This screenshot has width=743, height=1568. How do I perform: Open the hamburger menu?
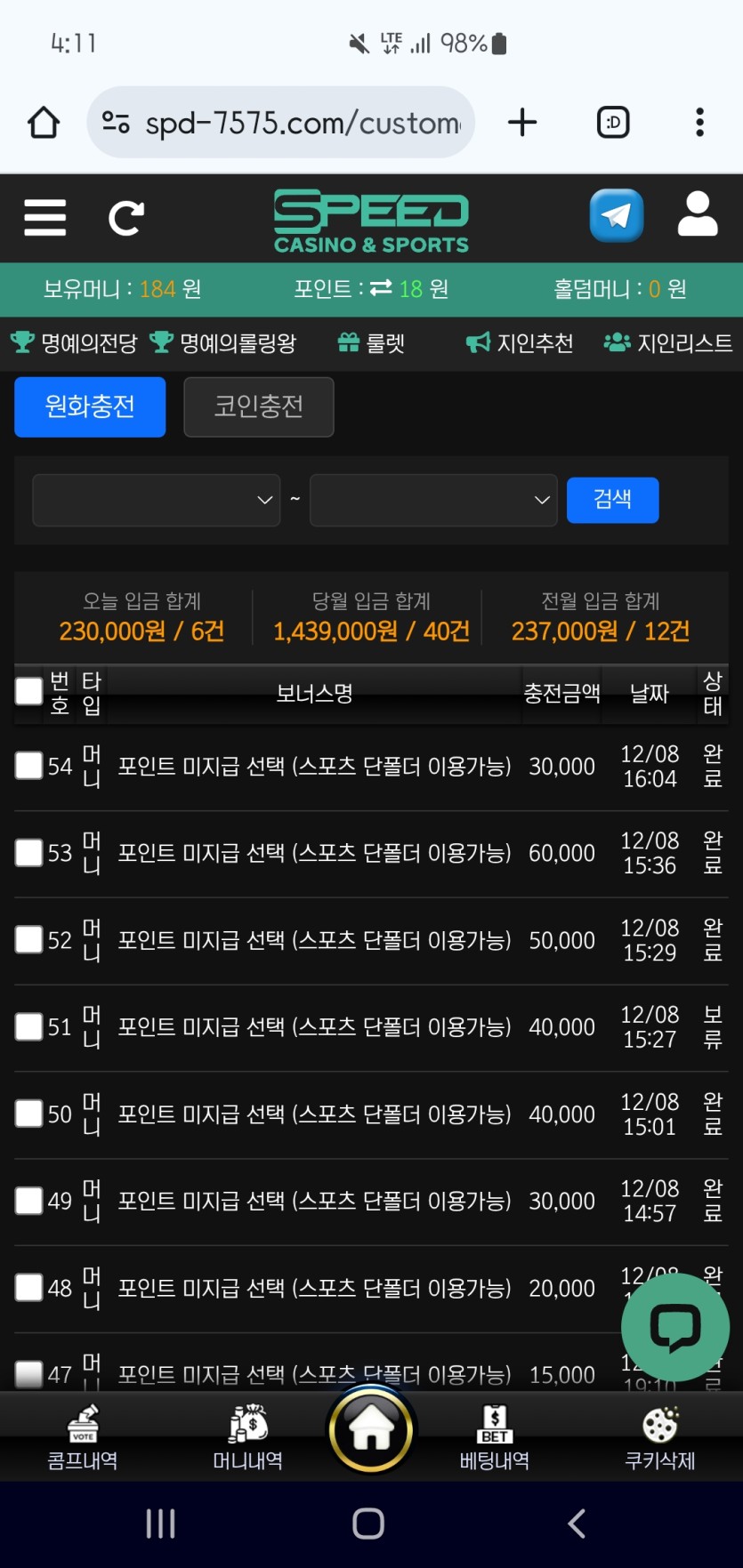tap(44, 217)
